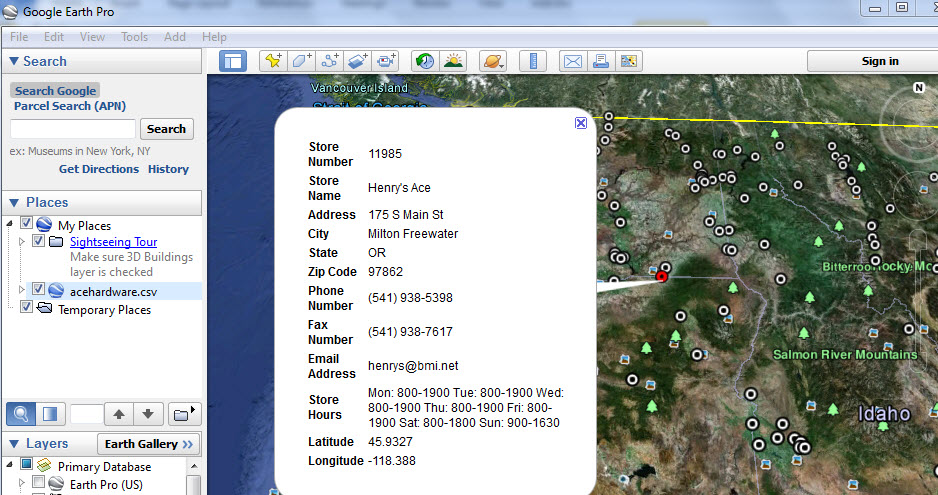Image resolution: width=938 pixels, height=495 pixels.
Task: Click the Search button
Action: pyautogui.click(x=166, y=129)
